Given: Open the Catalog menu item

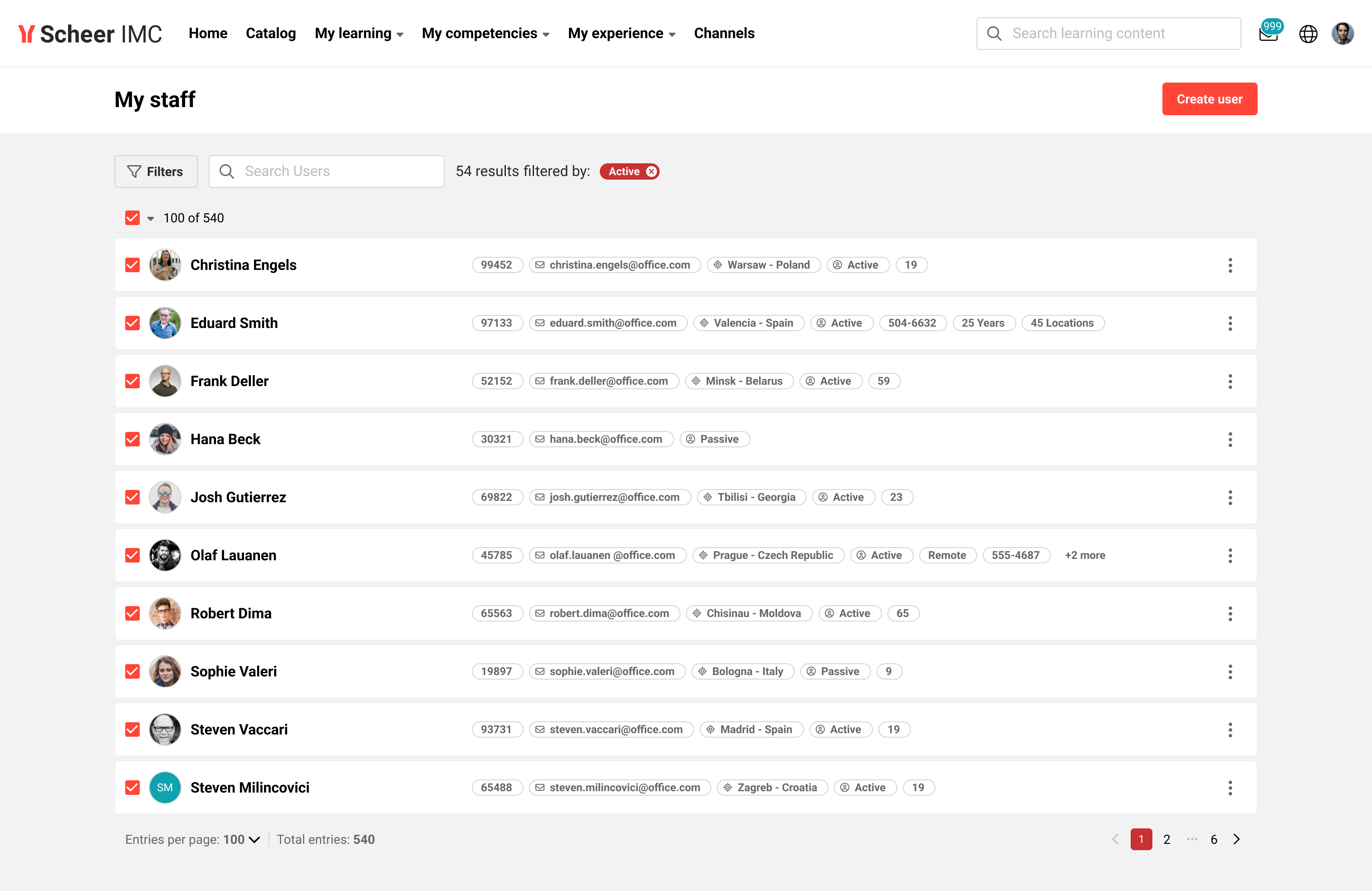Looking at the screenshot, I should 271,34.
